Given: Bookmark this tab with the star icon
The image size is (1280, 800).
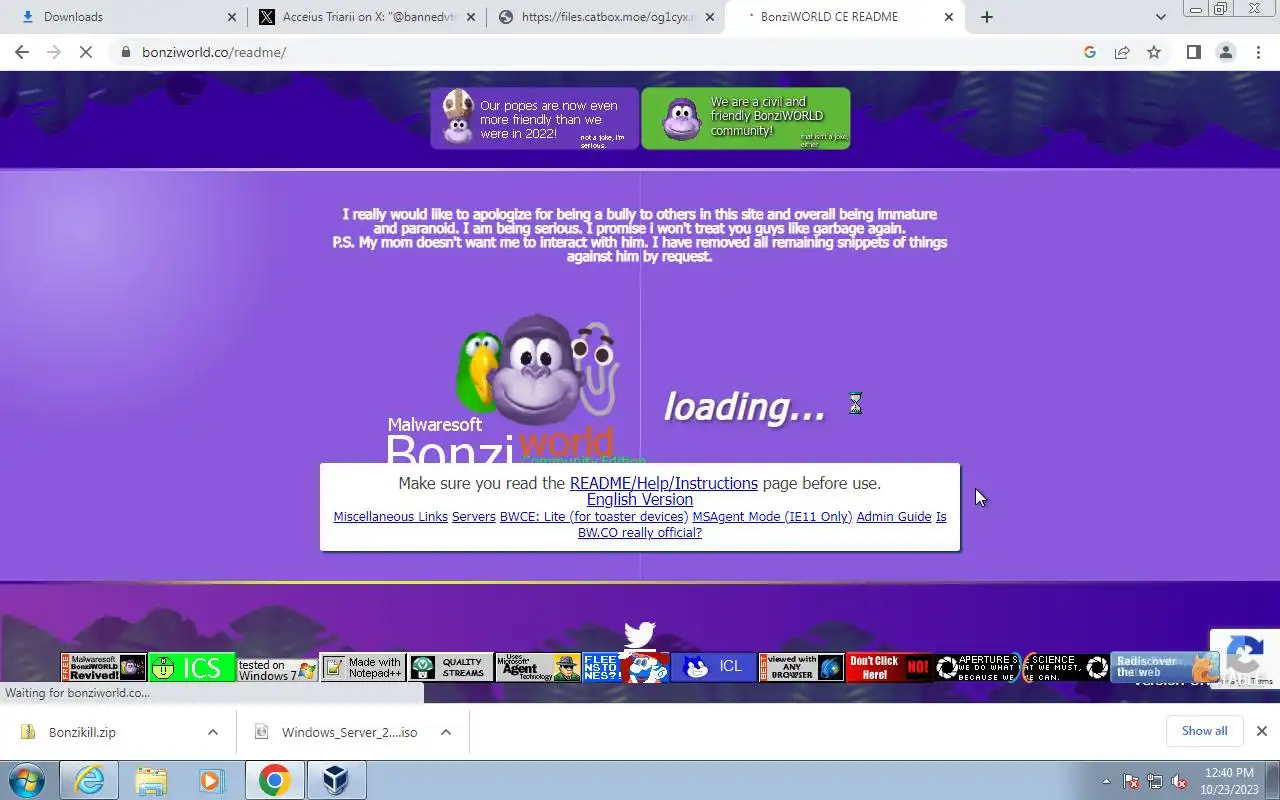Looking at the screenshot, I should coord(1154,52).
